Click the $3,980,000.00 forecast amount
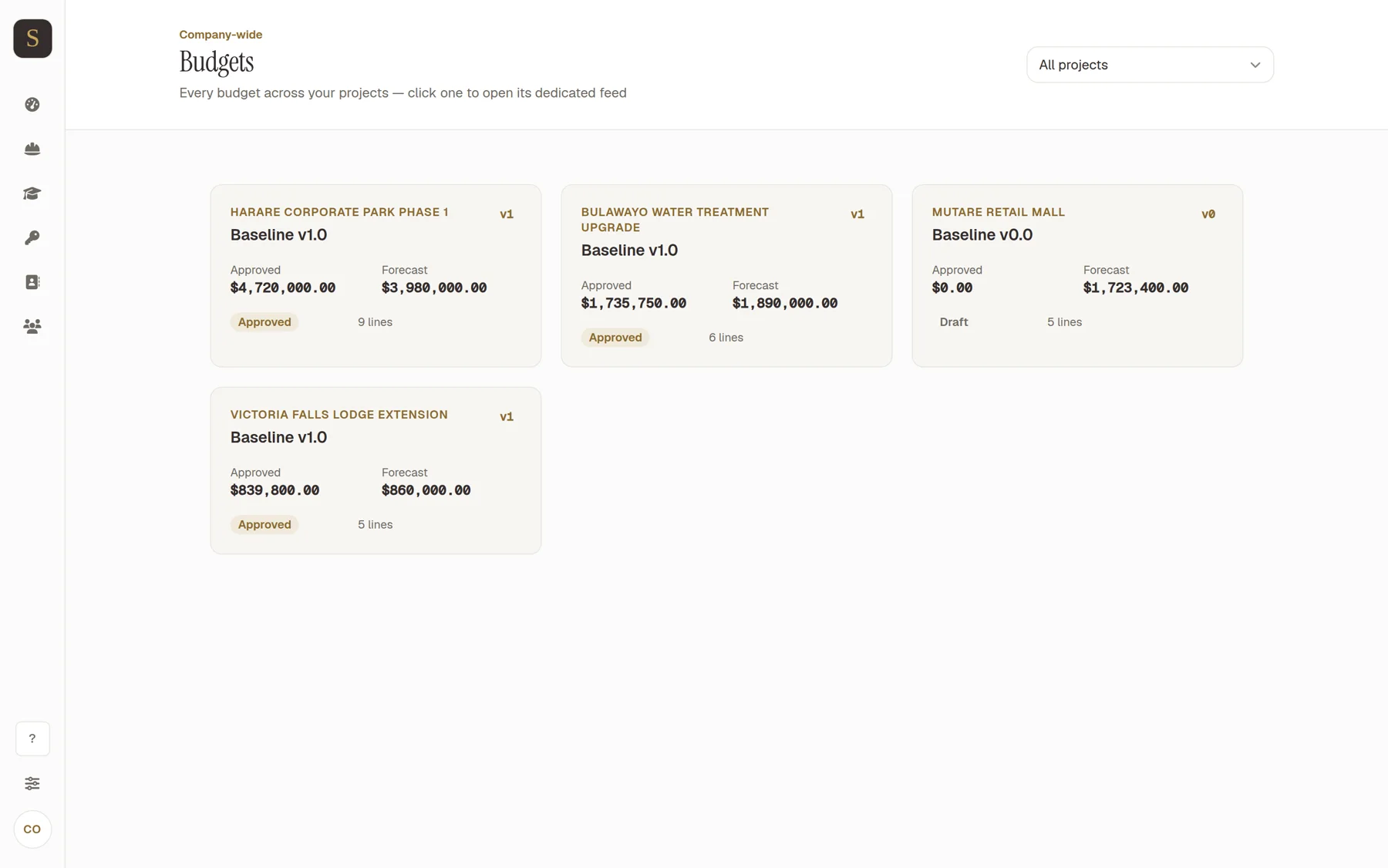The image size is (1388, 868). [434, 288]
